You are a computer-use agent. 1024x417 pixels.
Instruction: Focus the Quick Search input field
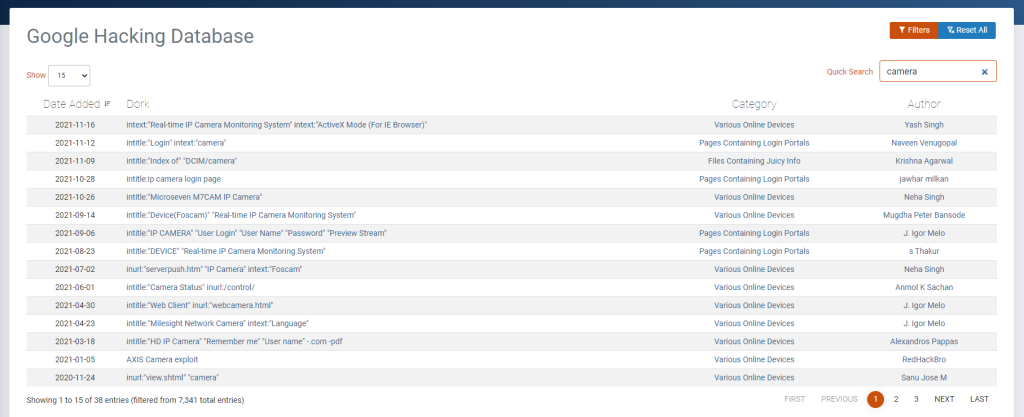[938, 71]
